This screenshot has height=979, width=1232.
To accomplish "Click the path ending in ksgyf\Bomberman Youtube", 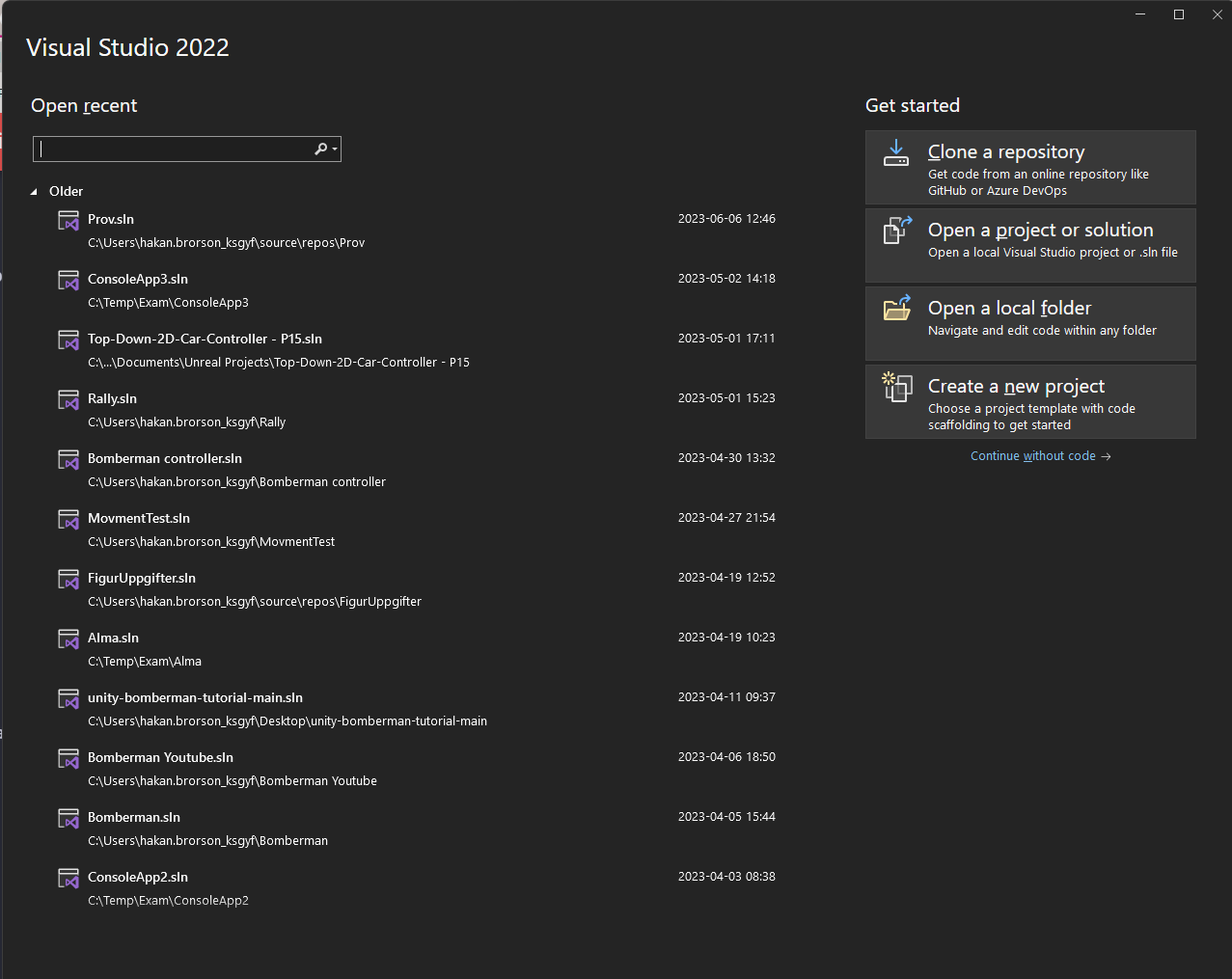I will (x=233, y=781).
